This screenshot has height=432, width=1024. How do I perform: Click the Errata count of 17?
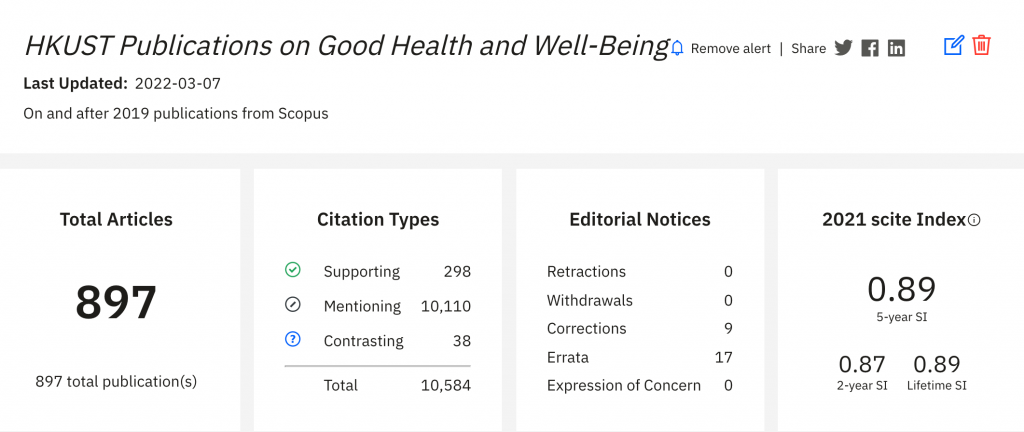click(724, 357)
